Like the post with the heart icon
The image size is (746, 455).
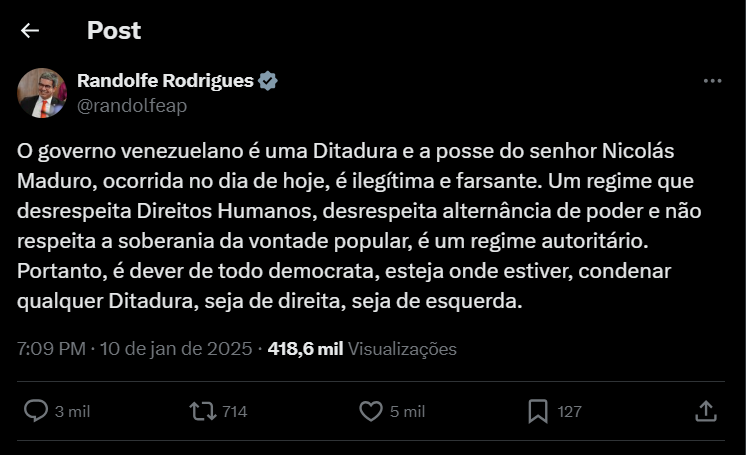tap(371, 411)
